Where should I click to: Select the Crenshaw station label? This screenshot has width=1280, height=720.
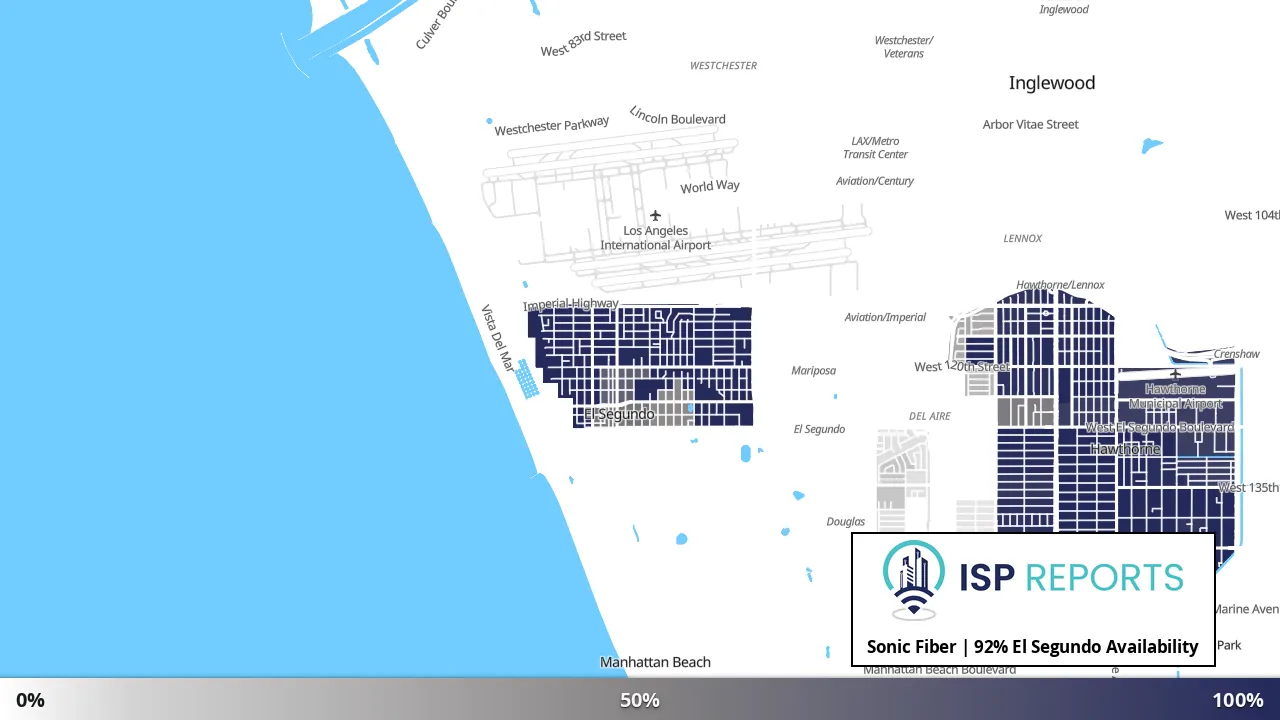[1236, 354]
